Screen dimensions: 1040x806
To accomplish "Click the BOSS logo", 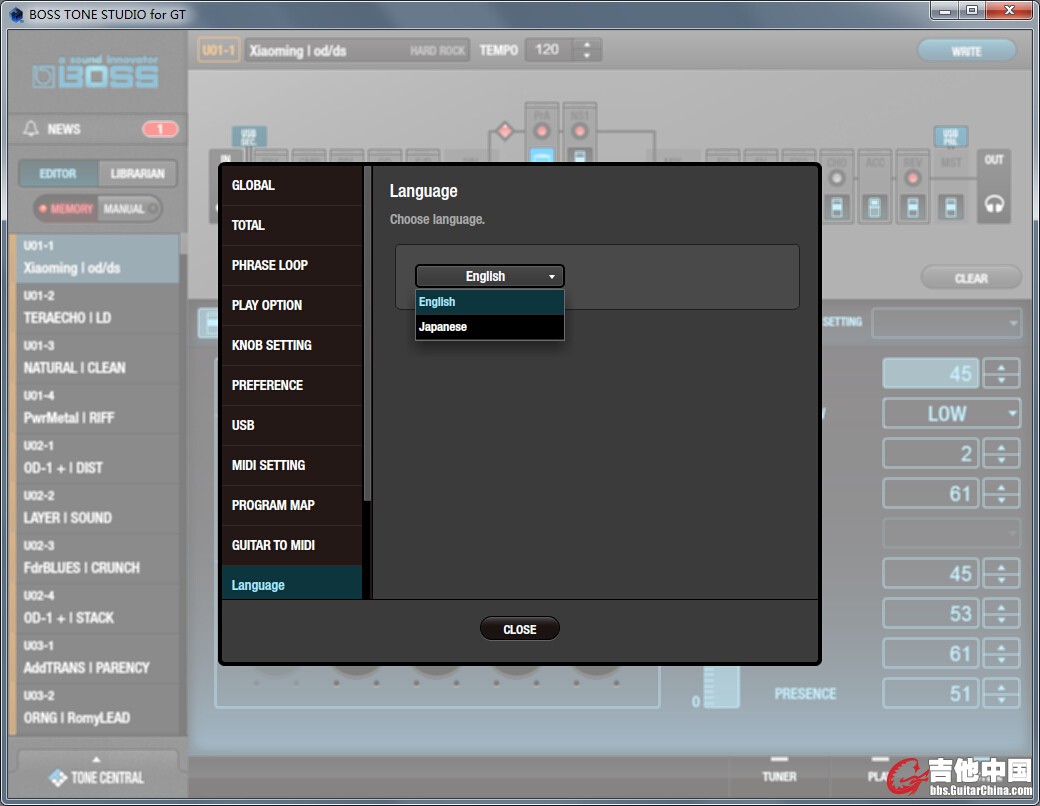I will pos(96,76).
